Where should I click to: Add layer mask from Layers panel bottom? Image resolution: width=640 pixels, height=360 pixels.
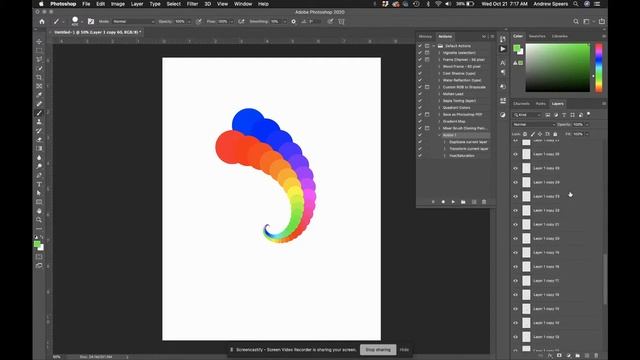(559, 356)
